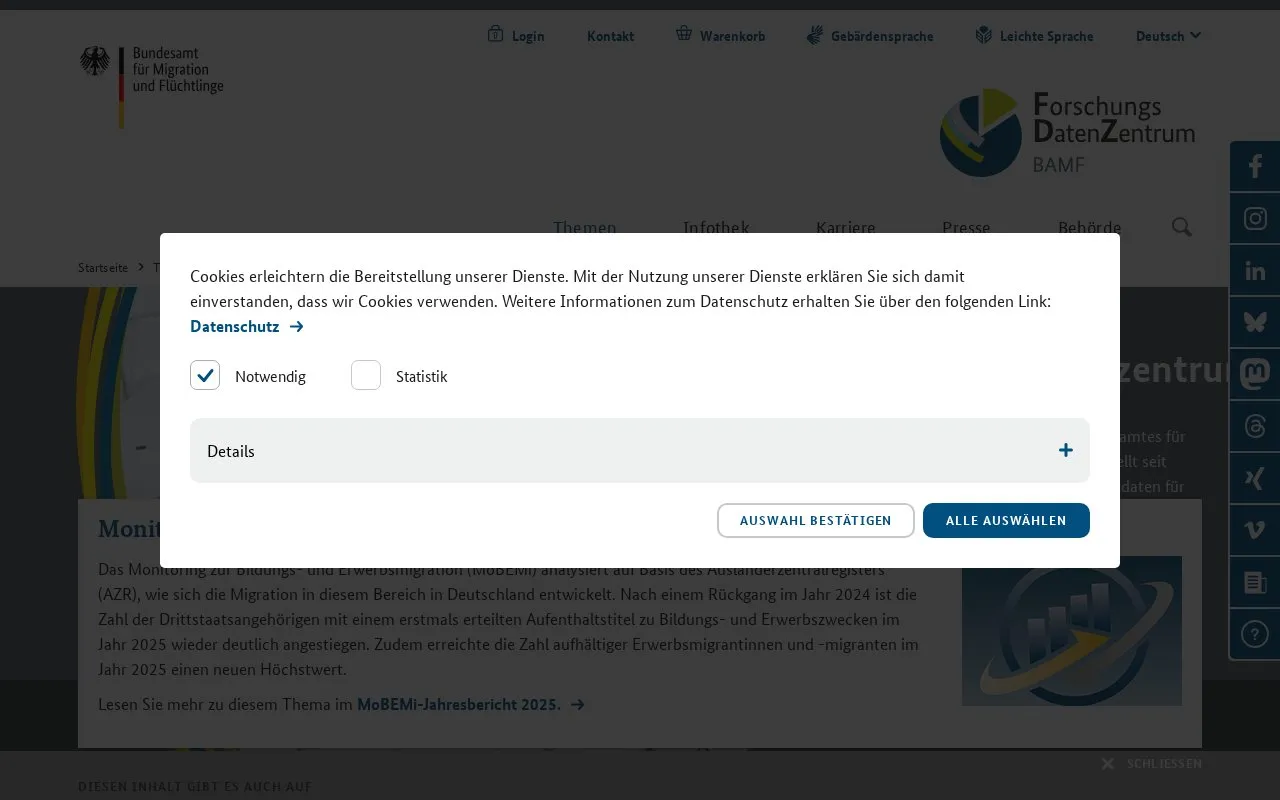
Task: Go to Startseite breadcrumb
Action: coord(103,267)
